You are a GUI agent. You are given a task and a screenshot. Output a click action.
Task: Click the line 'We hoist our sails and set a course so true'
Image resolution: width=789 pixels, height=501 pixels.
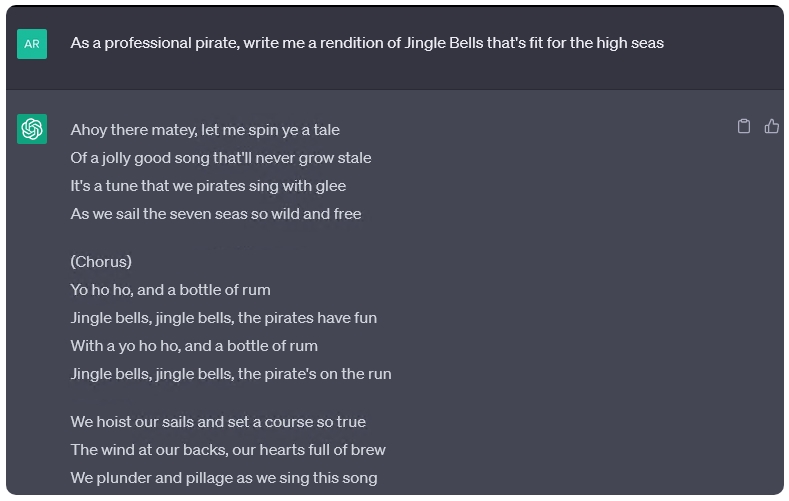pos(218,422)
